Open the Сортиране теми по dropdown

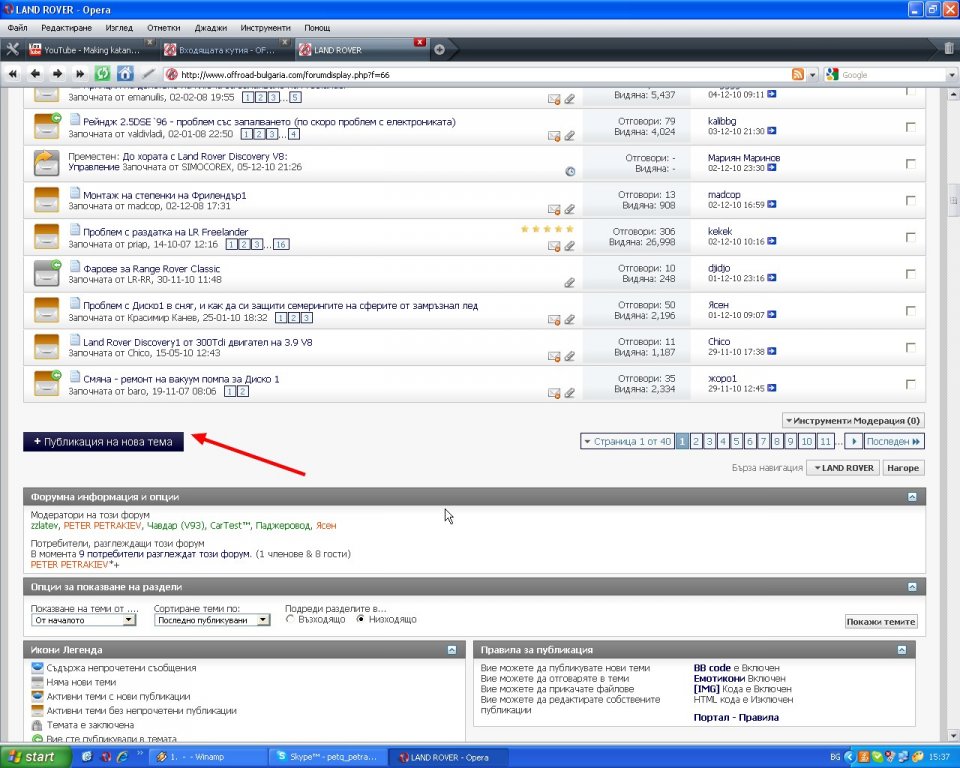[212, 620]
